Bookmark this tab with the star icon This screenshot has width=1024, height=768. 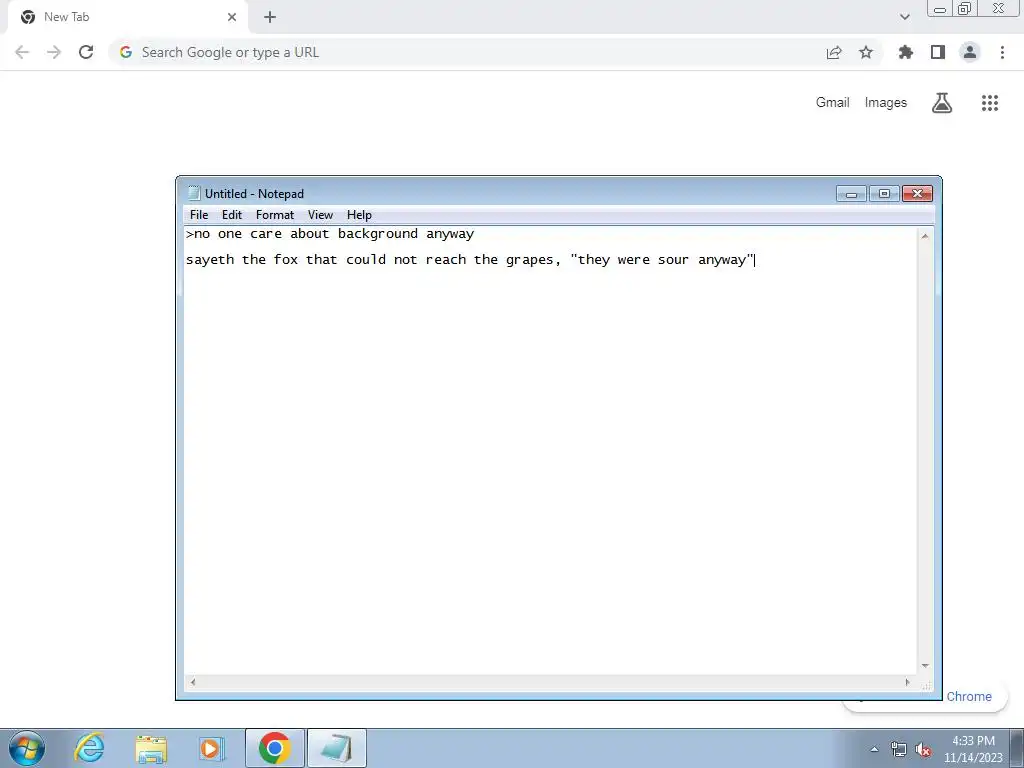click(866, 52)
